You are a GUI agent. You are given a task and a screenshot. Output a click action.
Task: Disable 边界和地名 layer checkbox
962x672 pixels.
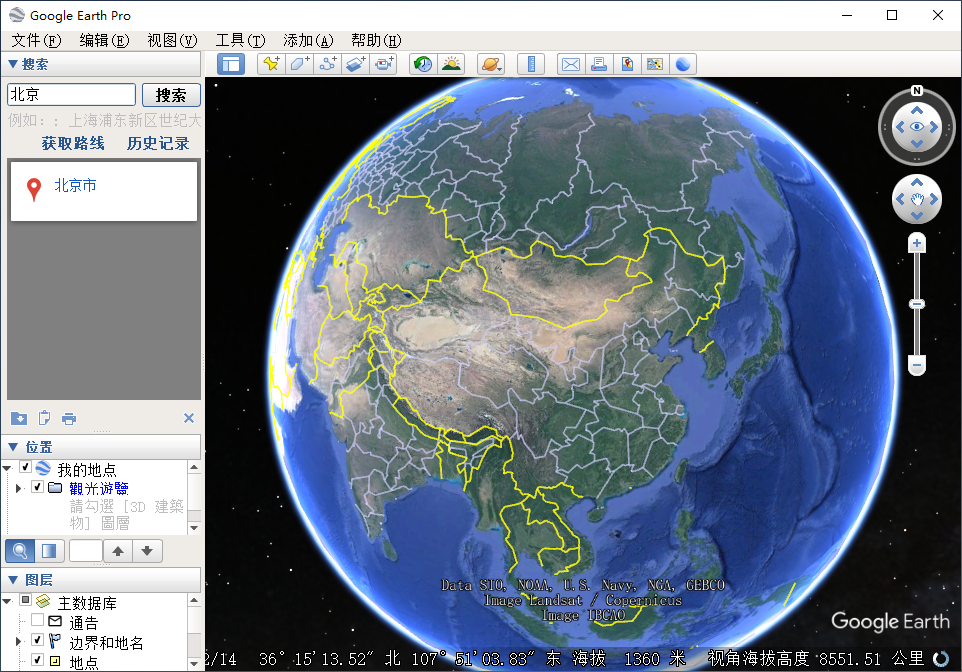click(37, 640)
